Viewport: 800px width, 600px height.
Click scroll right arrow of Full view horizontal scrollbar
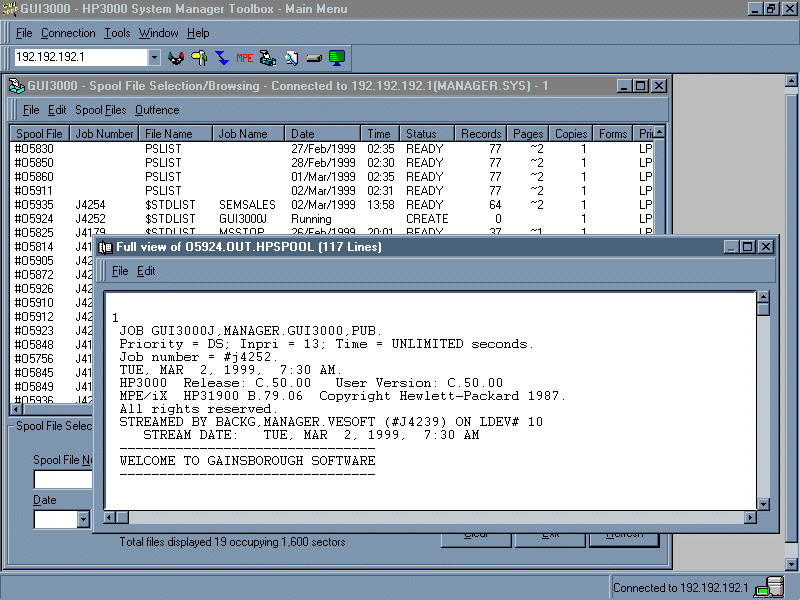(x=748, y=518)
